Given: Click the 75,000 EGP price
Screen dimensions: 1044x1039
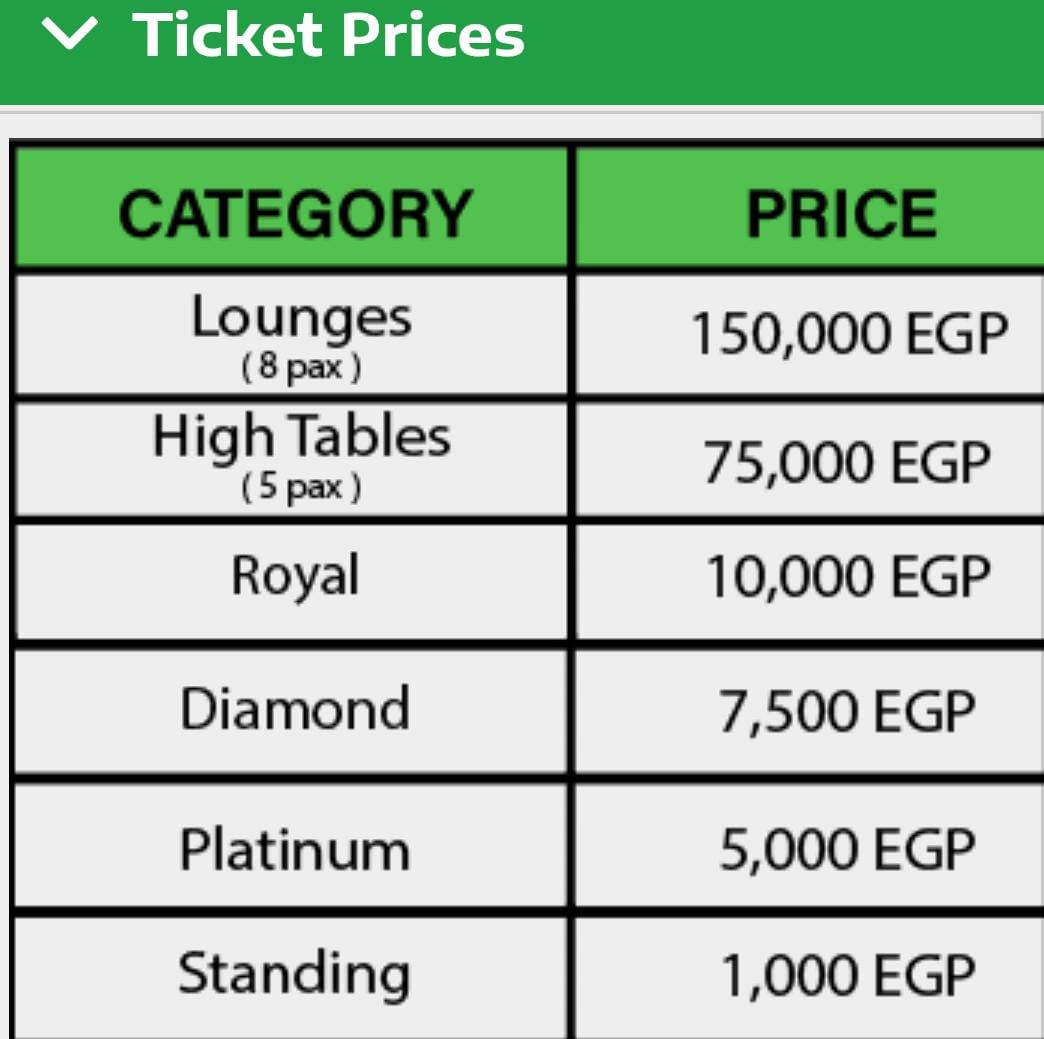Looking at the screenshot, I should pyautogui.click(x=847, y=462).
